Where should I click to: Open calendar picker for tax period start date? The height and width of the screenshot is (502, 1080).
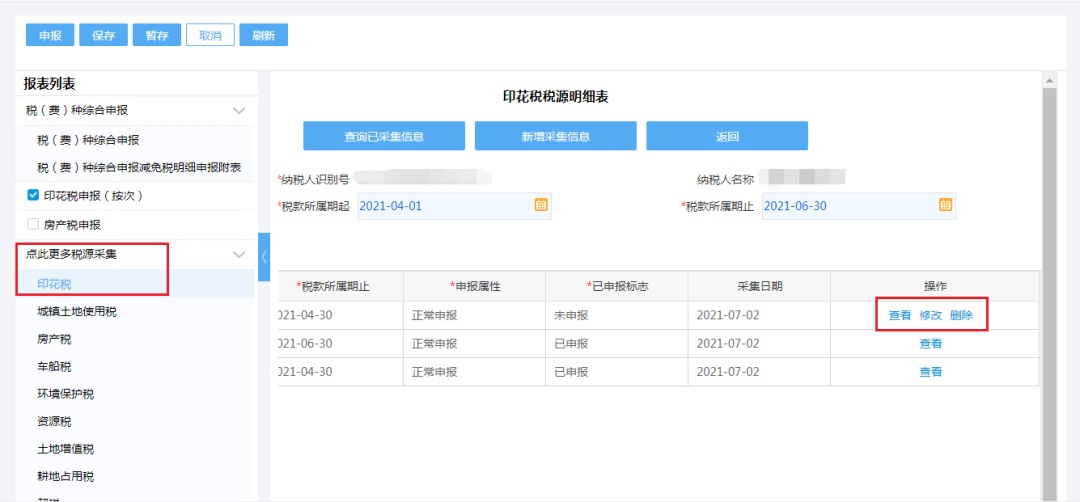541,205
